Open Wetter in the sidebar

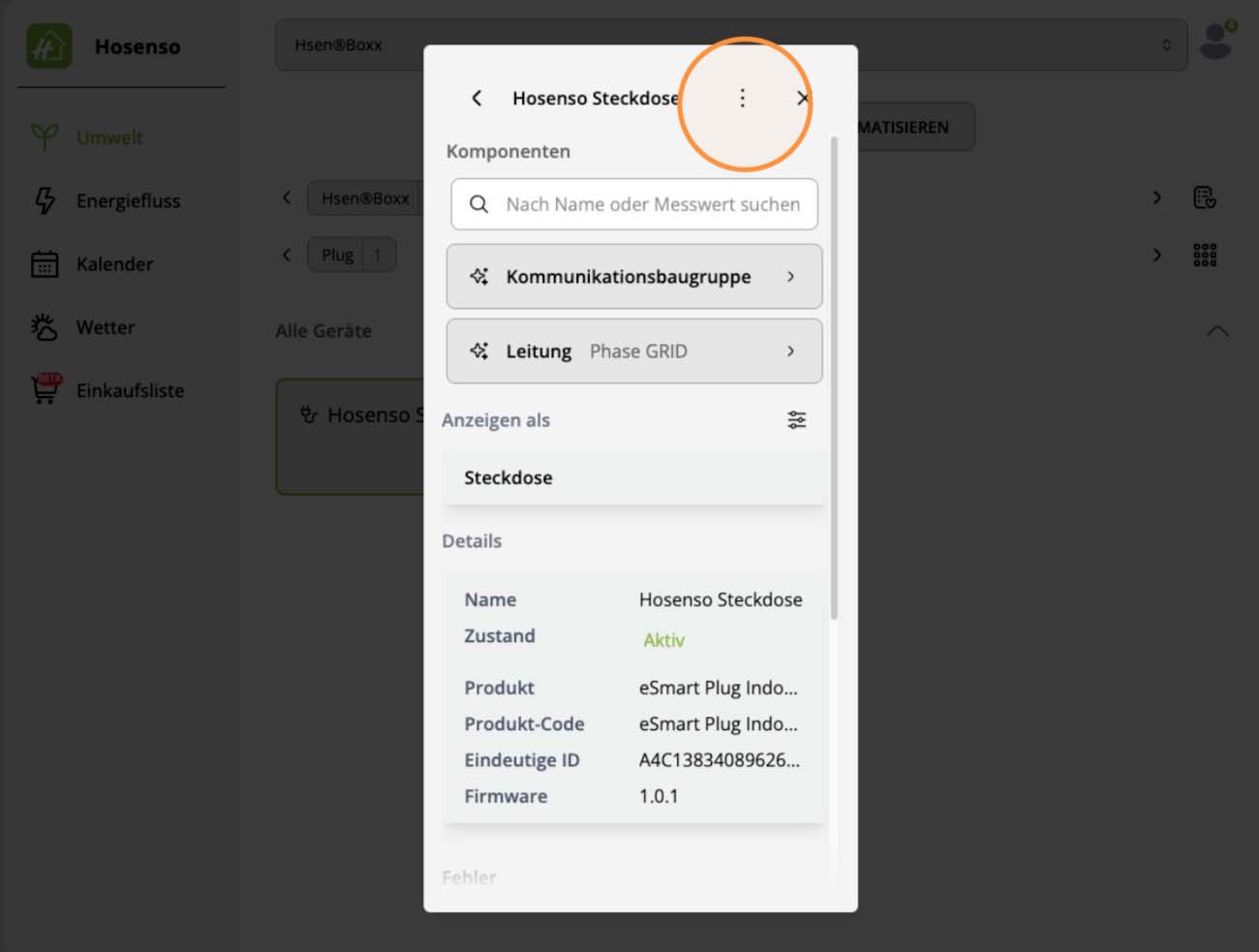coord(106,327)
